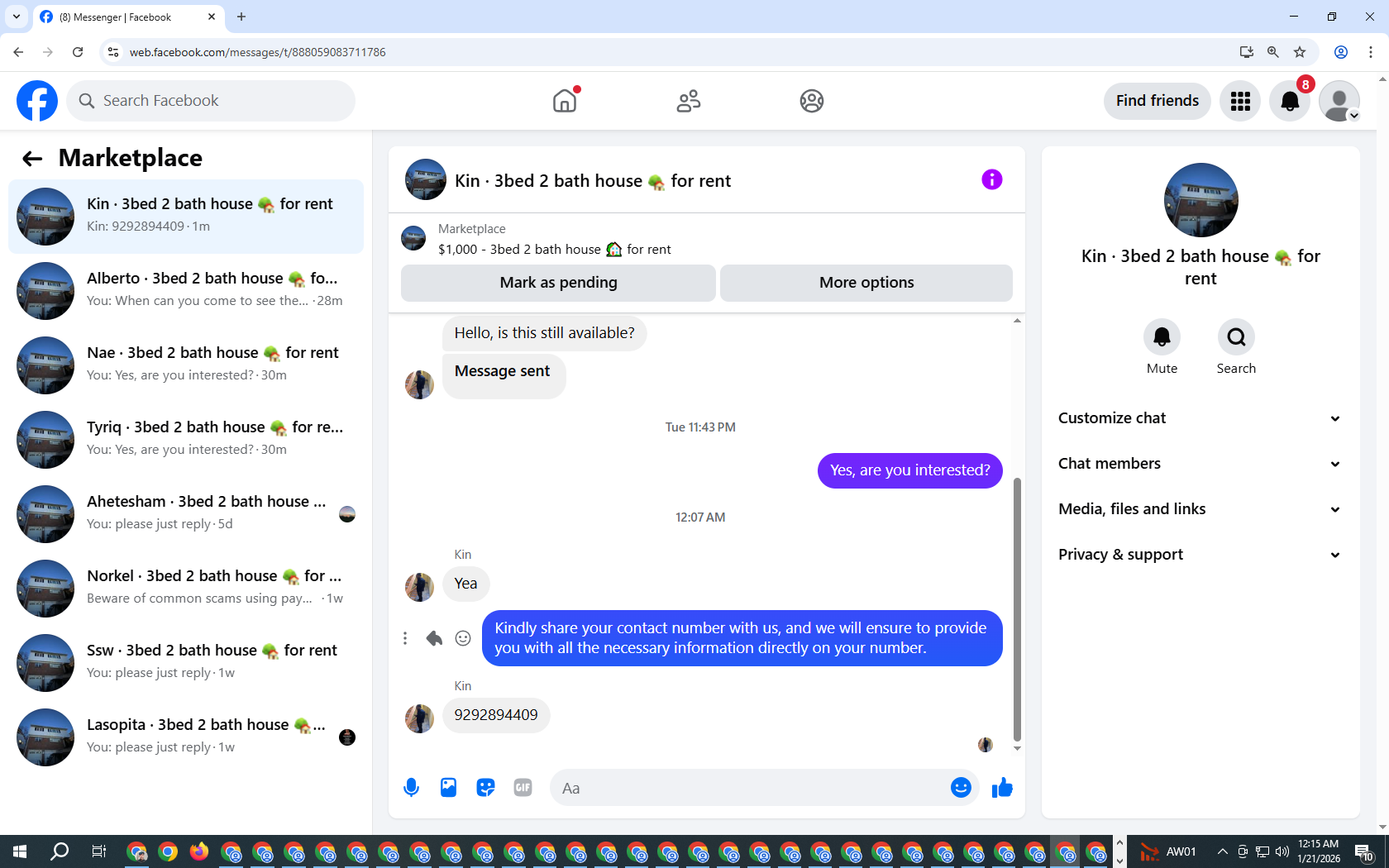This screenshot has height=868, width=1389.
Task: Switch to the Messenger | Facebook tab
Action: [128, 17]
